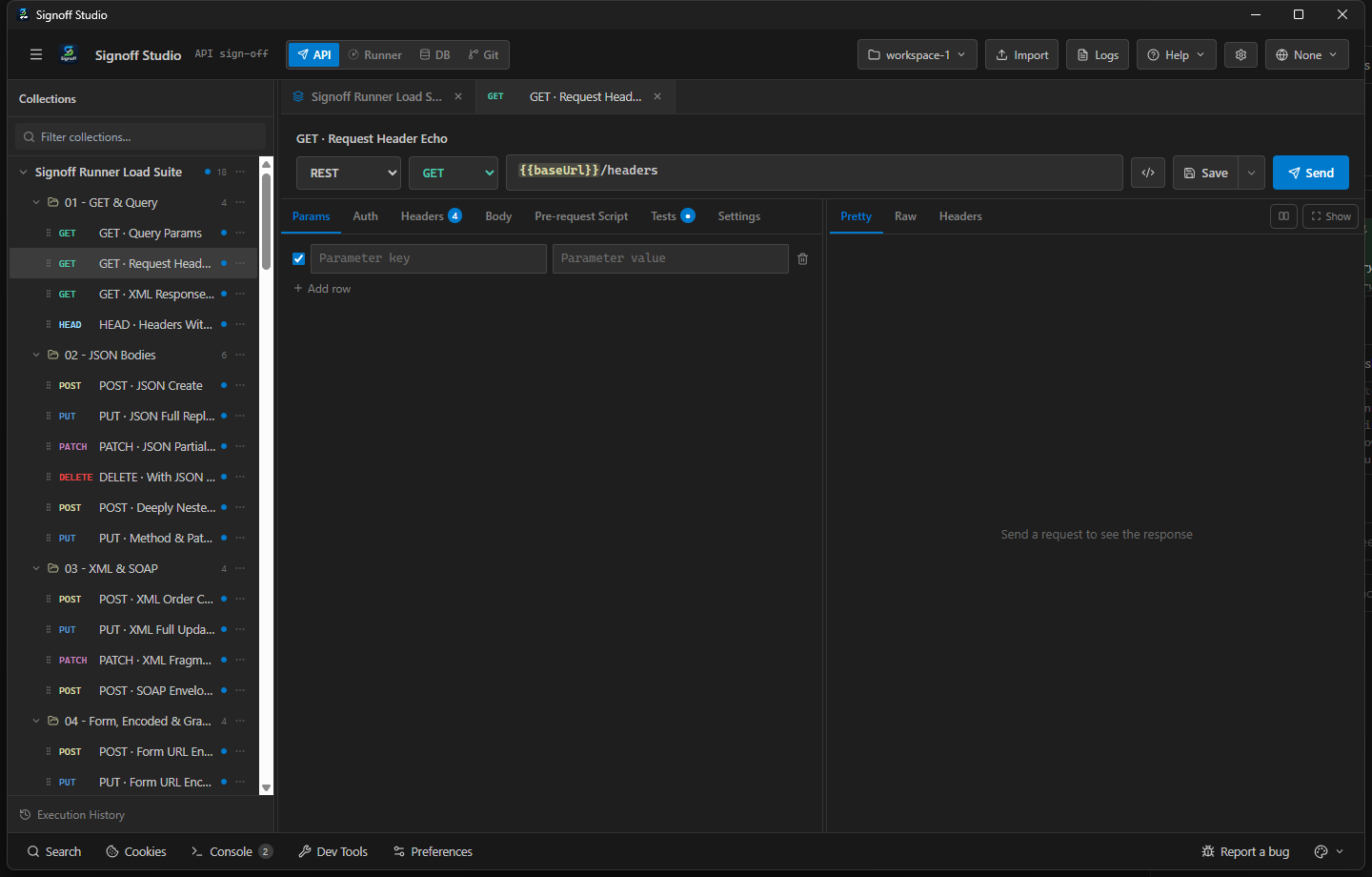Open more options for GET · Query Params request
The height and width of the screenshot is (877, 1372).
tap(240, 233)
